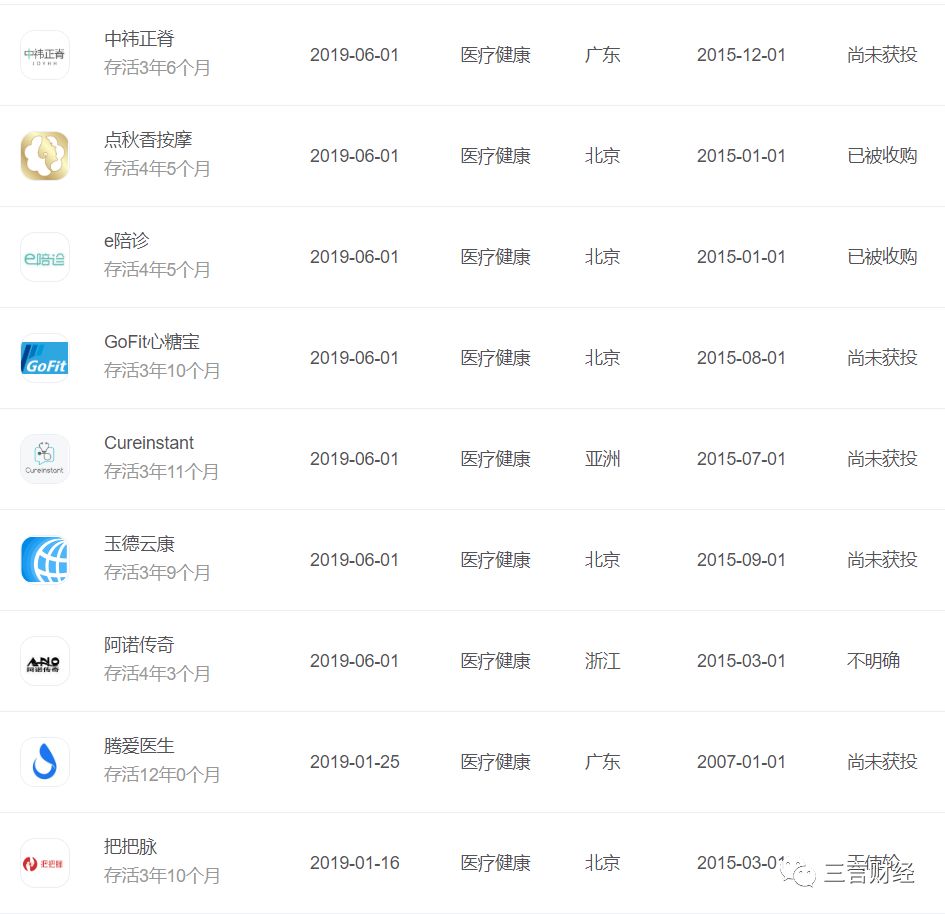Click the 阿诺传奇 company name
This screenshot has height=914, width=945.
139,645
